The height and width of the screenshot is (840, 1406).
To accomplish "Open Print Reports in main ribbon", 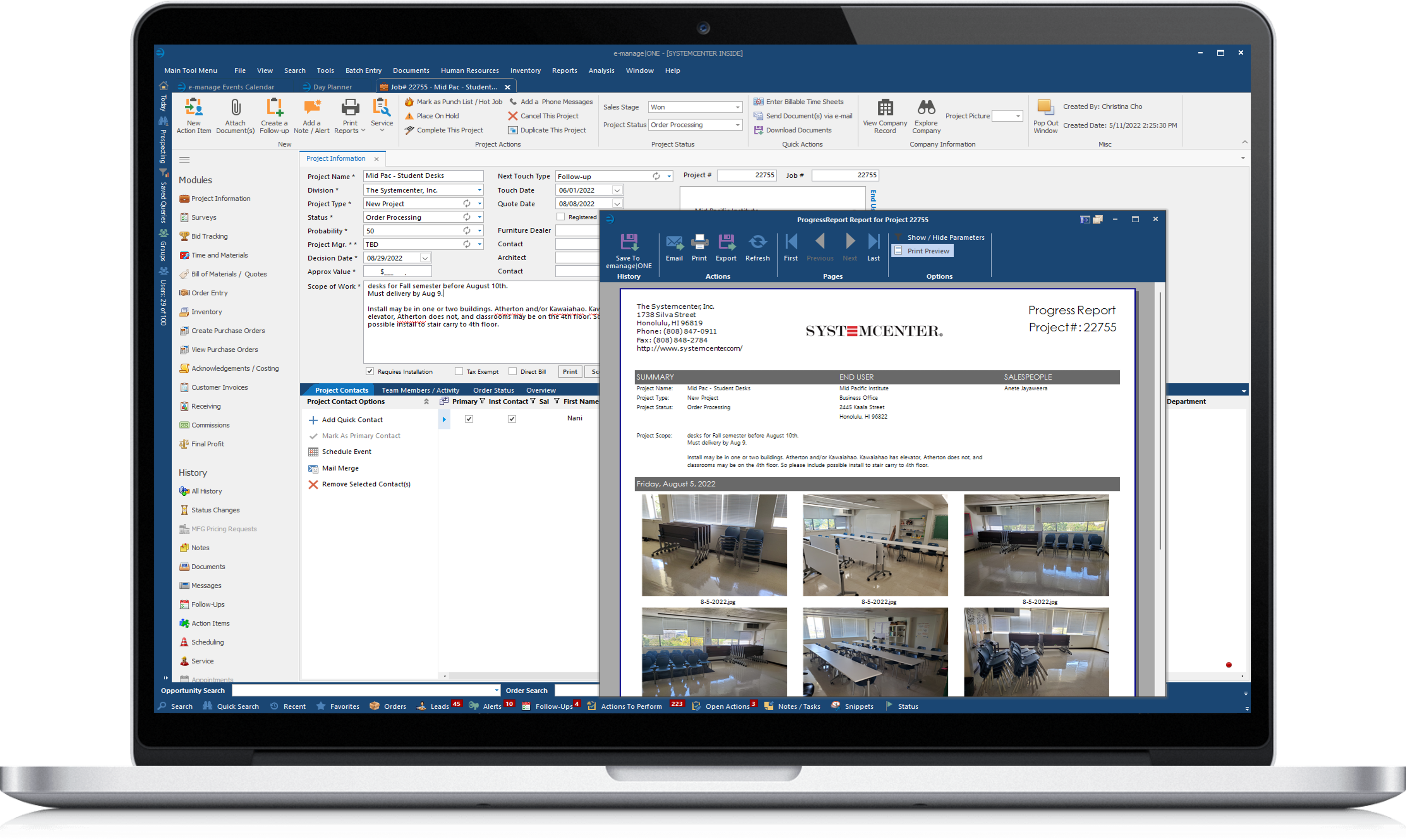I will pyautogui.click(x=350, y=116).
